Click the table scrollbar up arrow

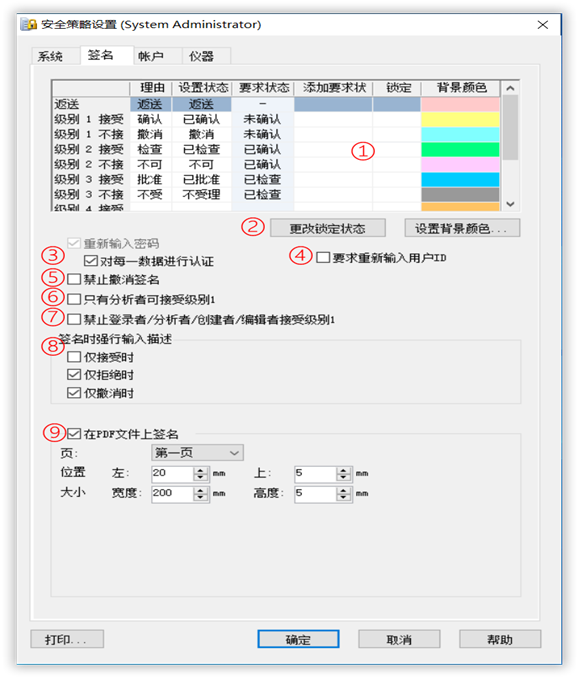510,88
